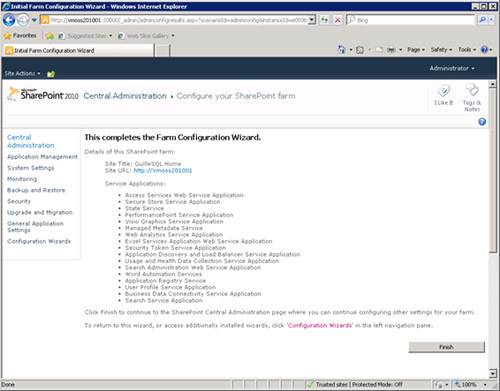The image size is (500, 391).
Task: Open the Page menu
Action: [x=416, y=50]
